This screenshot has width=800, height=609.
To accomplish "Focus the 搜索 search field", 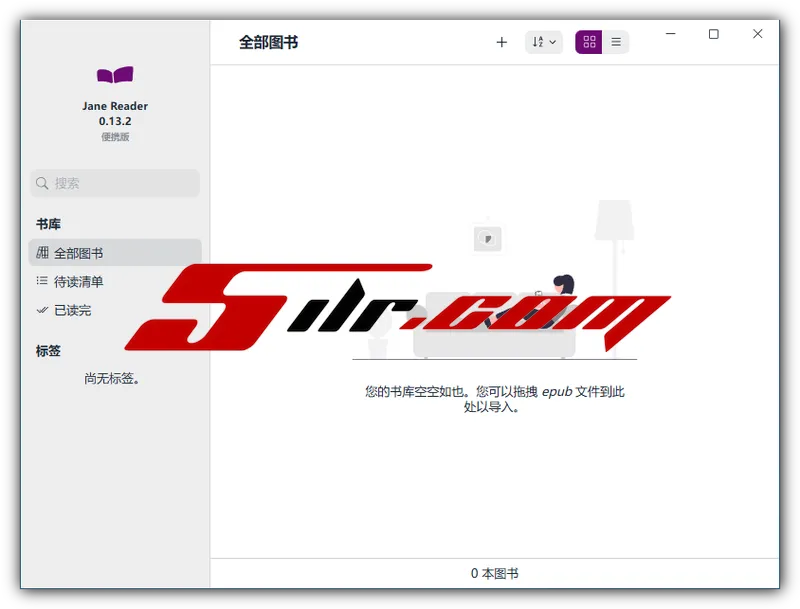I will point(115,183).
